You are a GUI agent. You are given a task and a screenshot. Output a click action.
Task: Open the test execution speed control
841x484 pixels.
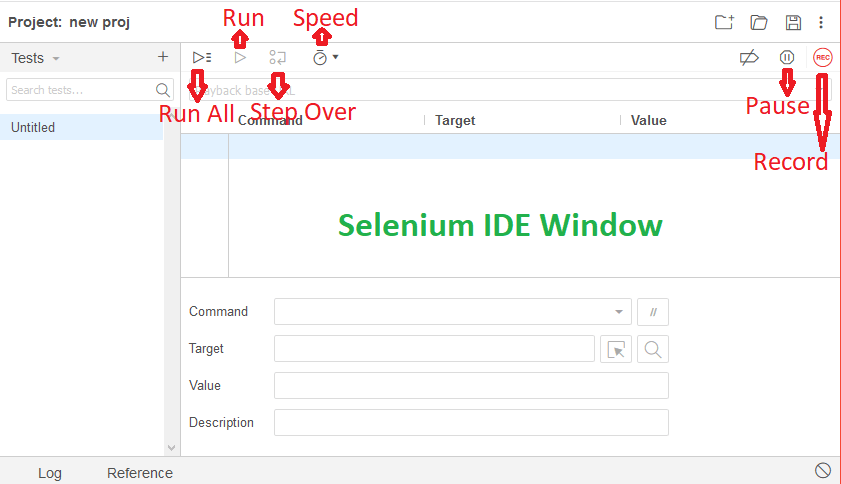point(320,57)
